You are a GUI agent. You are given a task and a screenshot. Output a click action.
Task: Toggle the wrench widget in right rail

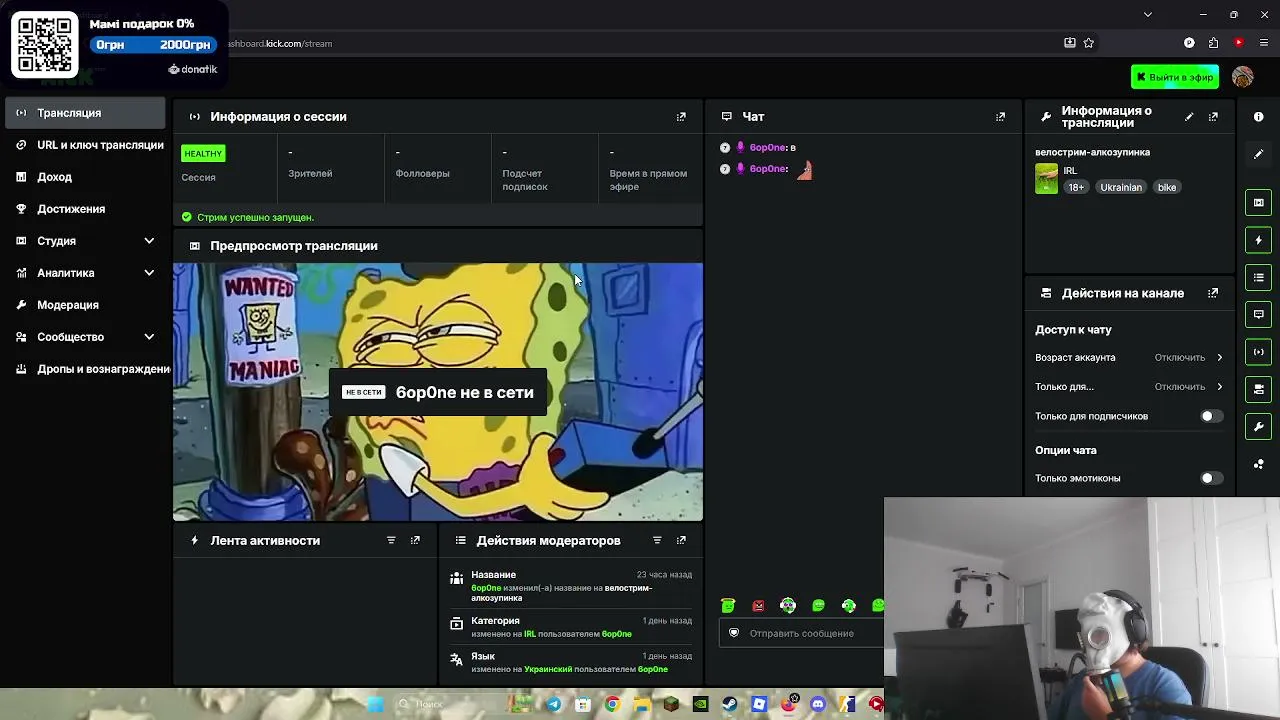[x=1258, y=427]
